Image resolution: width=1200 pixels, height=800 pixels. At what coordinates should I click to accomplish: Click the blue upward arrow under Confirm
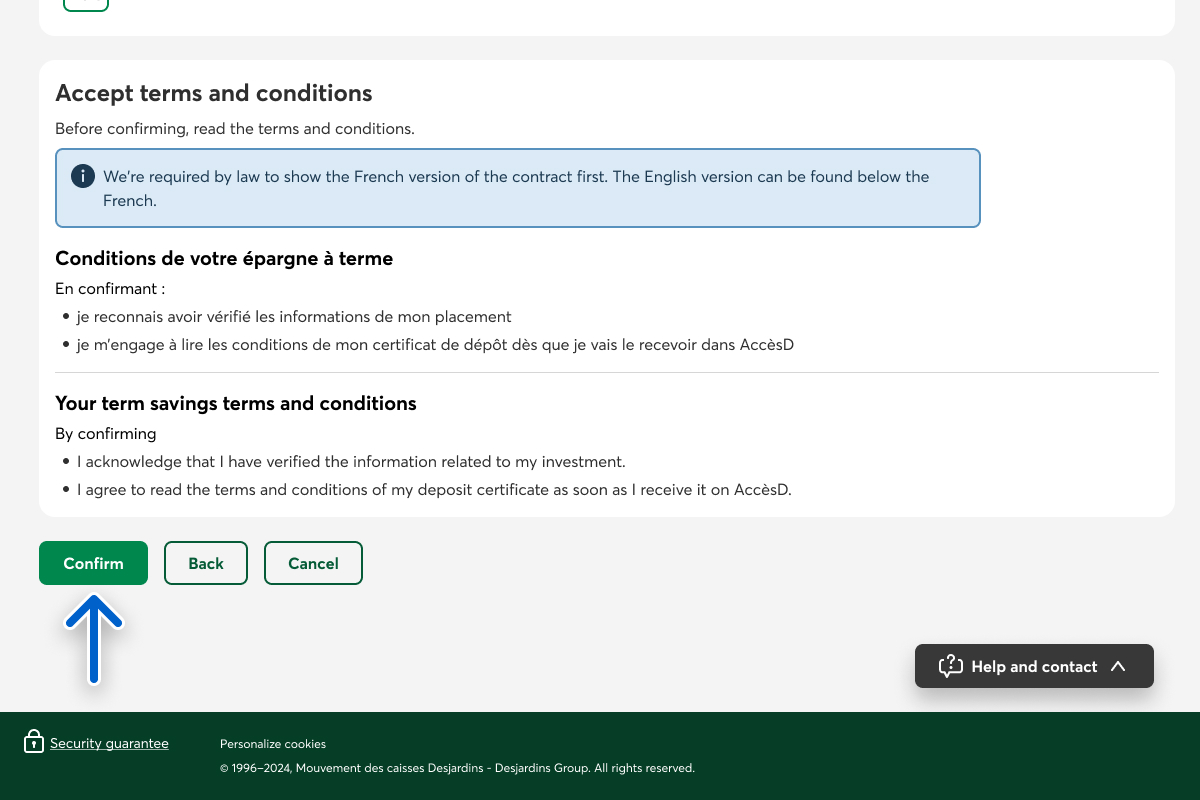tap(93, 638)
